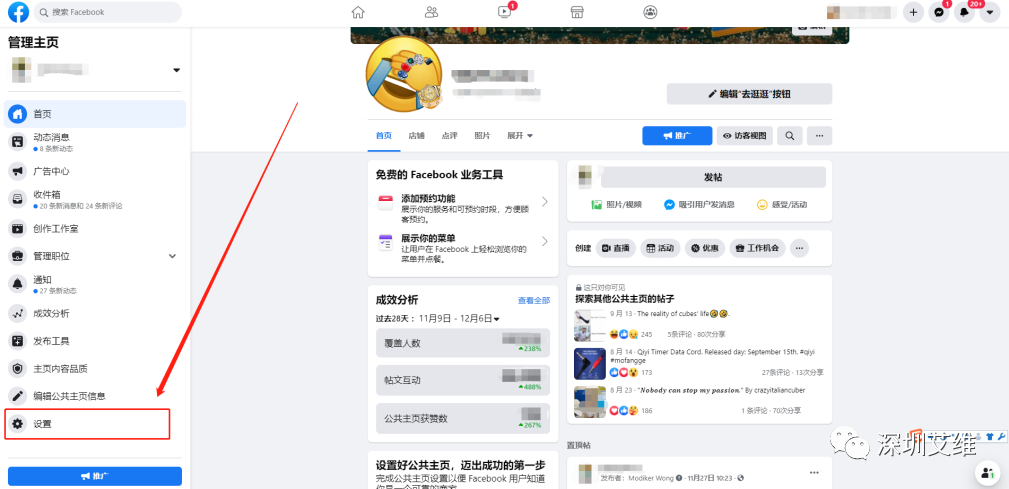Open 创作工作室 in the sidebar
Screen dimensions: 1009x489
(x=95, y=228)
